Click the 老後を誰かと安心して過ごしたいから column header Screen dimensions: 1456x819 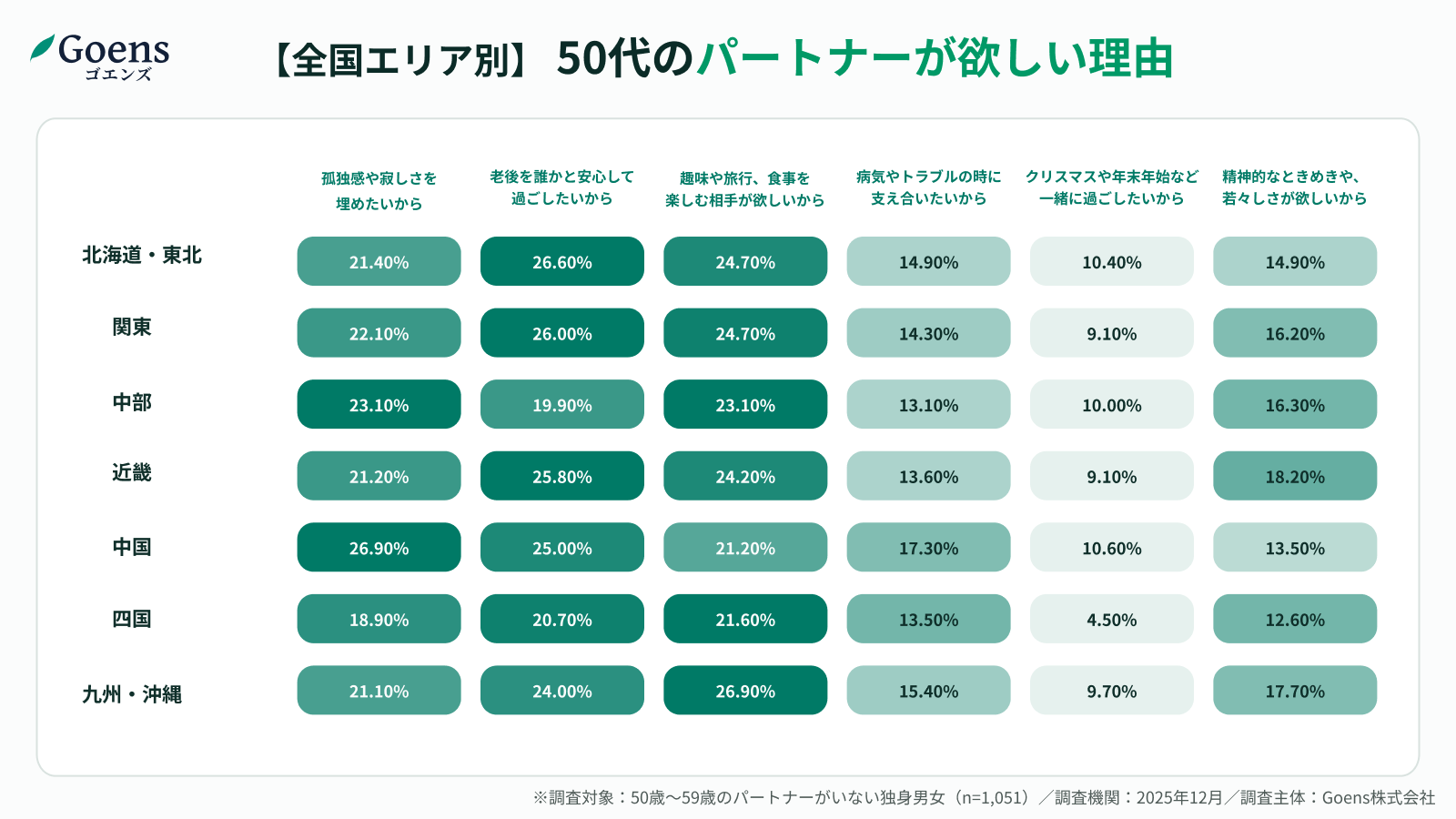tap(561, 187)
